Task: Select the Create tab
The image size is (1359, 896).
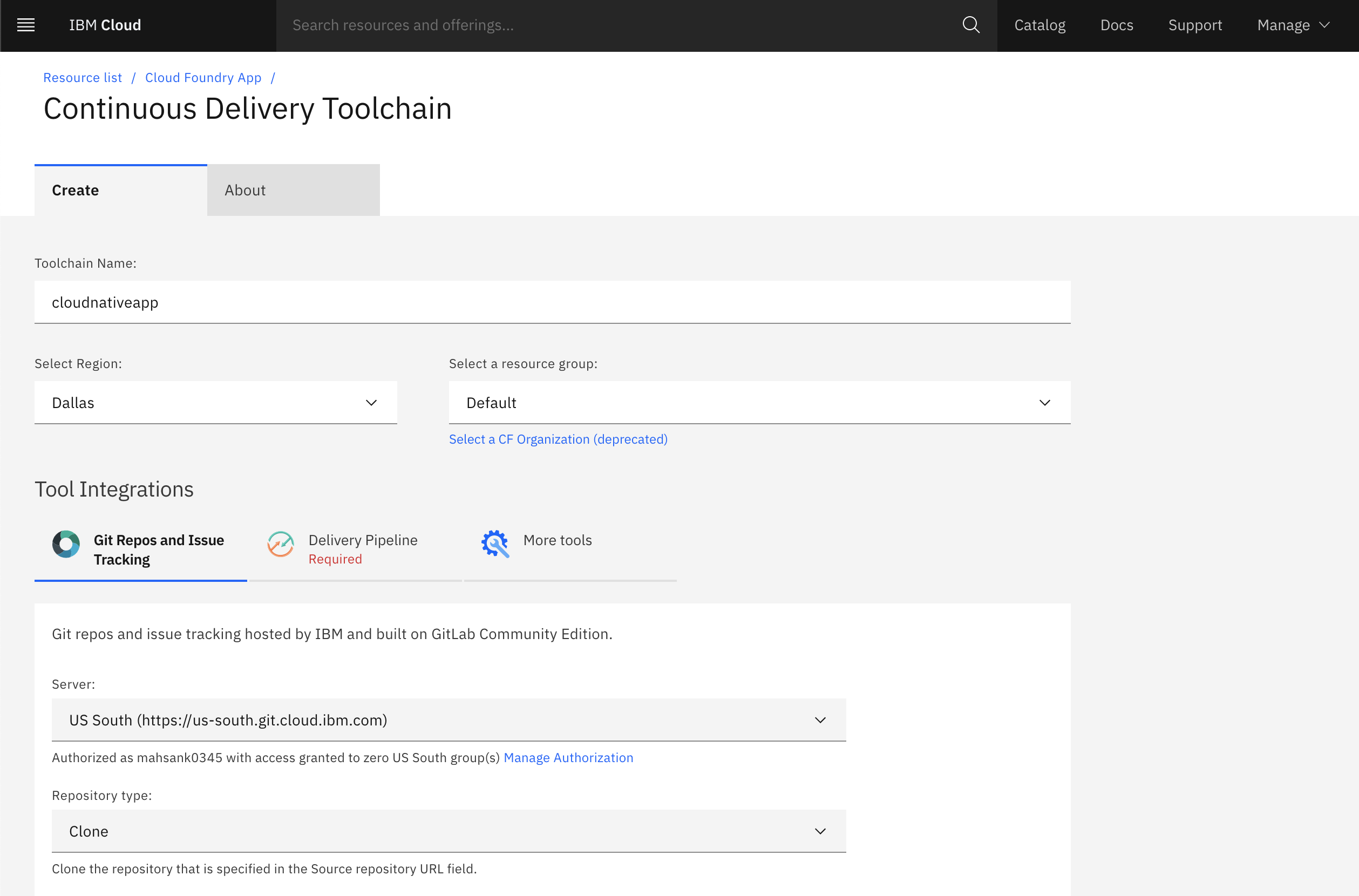Action: tap(120, 191)
